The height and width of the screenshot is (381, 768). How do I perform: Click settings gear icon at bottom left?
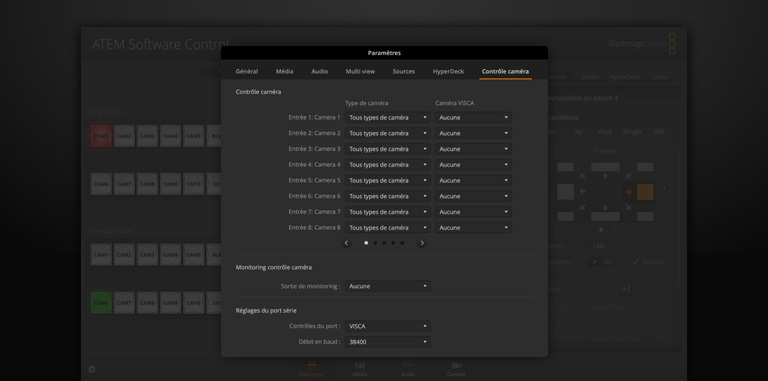(x=92, y=369)
